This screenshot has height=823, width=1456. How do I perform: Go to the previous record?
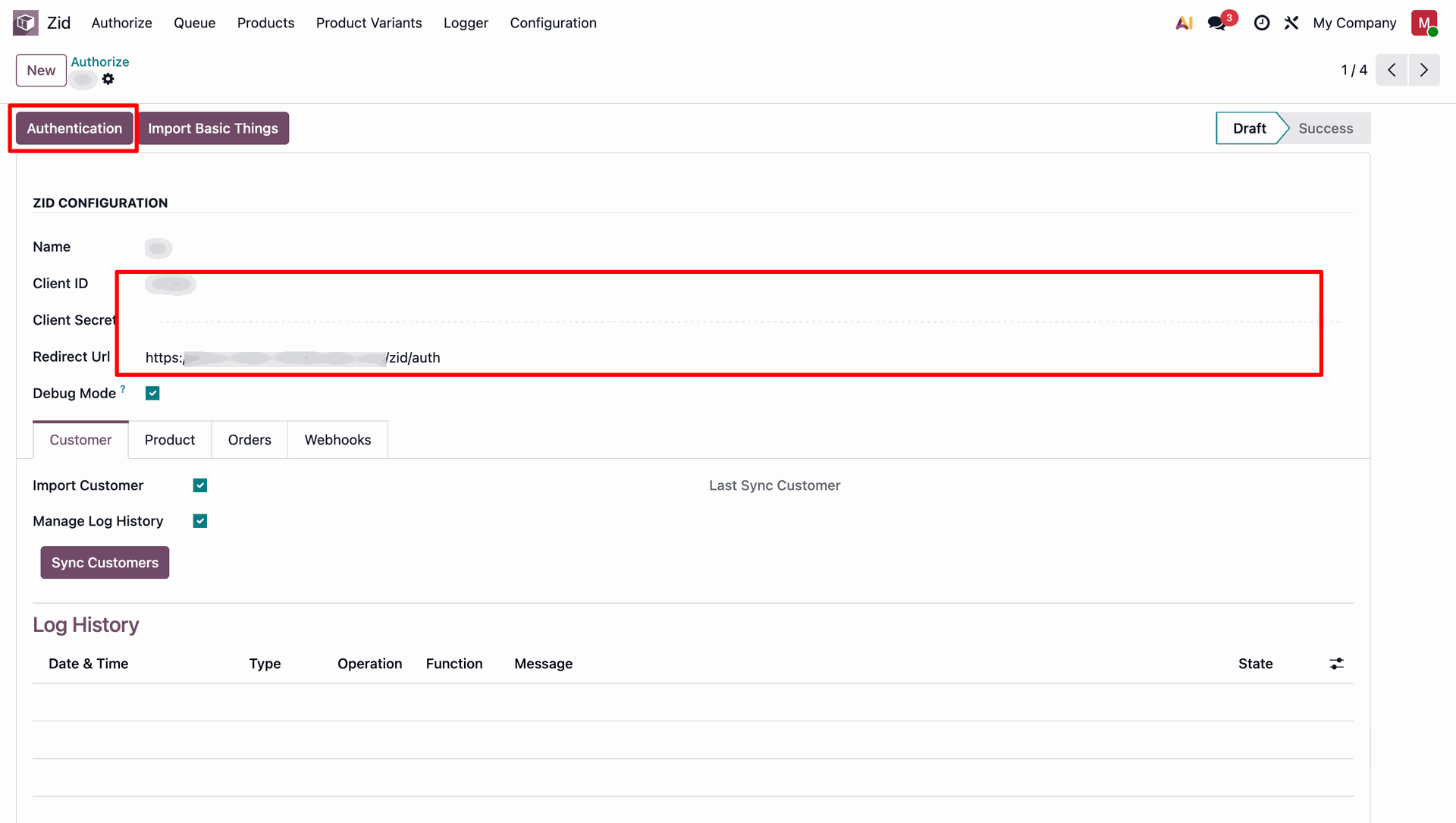1392,70
